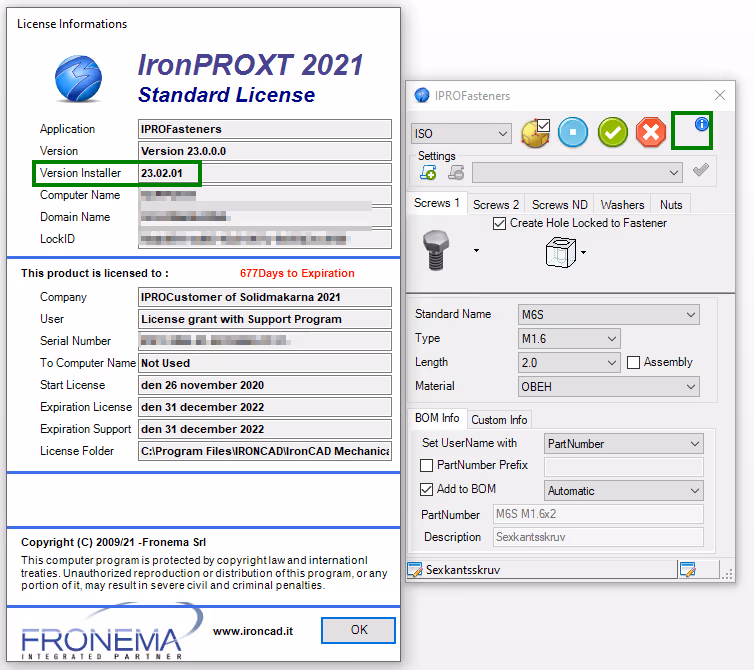
Task: Click the PartNumber Prefix text field
Action: (x=624, y=467)
